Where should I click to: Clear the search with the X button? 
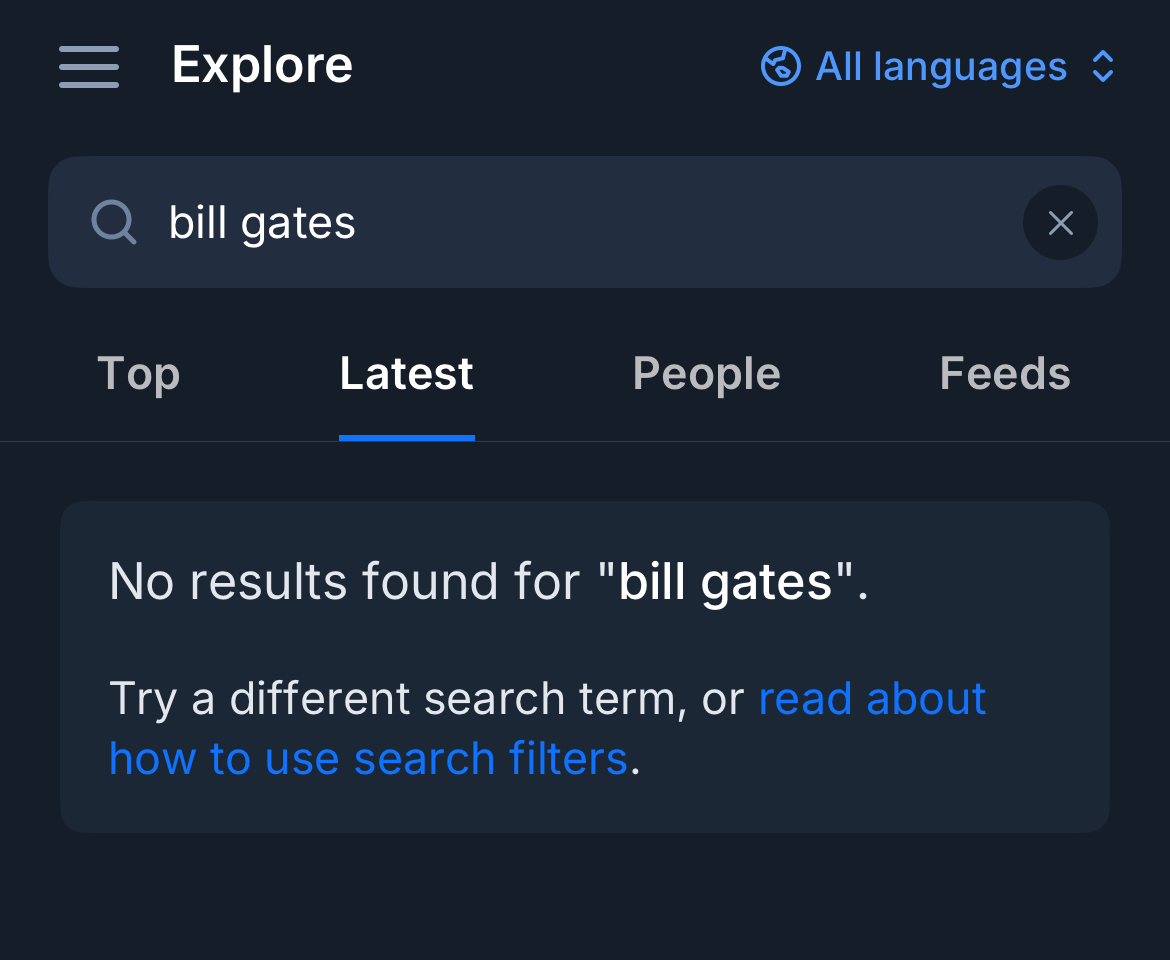point(1060,222)
